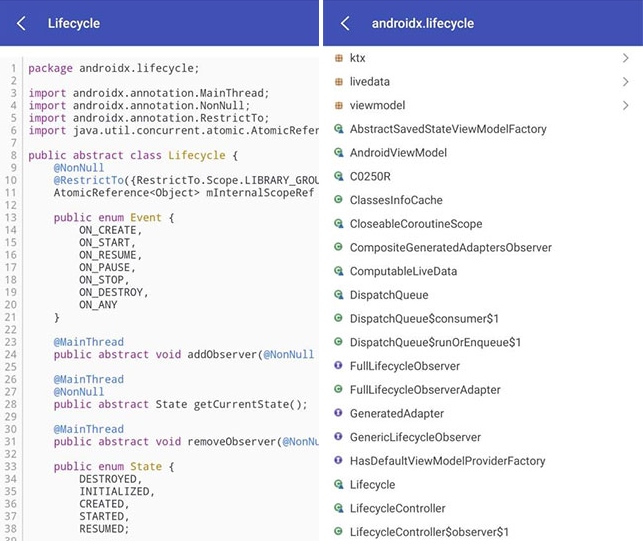Select CloseableCoroutineScope in the list
Viewport: 643px width, 547px height.
click(415, 224)
